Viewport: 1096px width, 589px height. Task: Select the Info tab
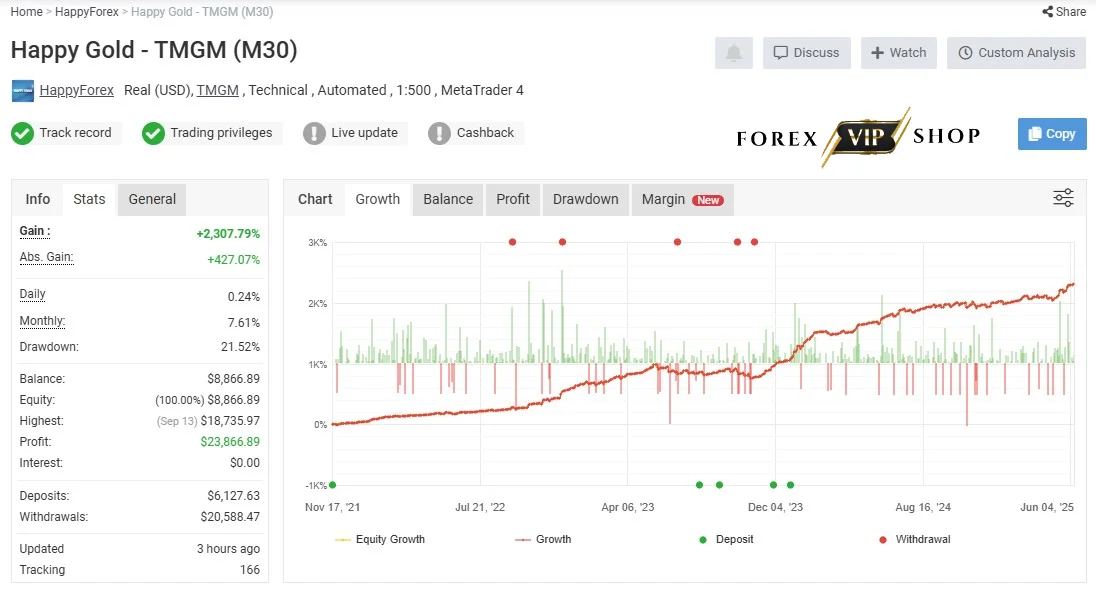point(38,199)
